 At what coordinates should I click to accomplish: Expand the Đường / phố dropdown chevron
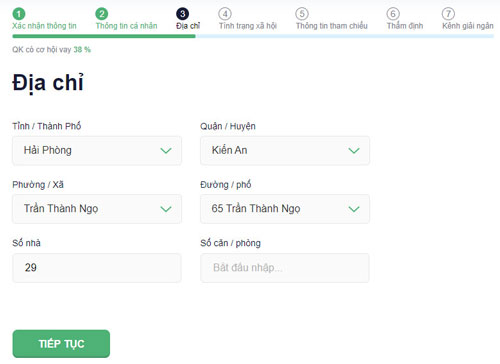(x=354, y=209)
